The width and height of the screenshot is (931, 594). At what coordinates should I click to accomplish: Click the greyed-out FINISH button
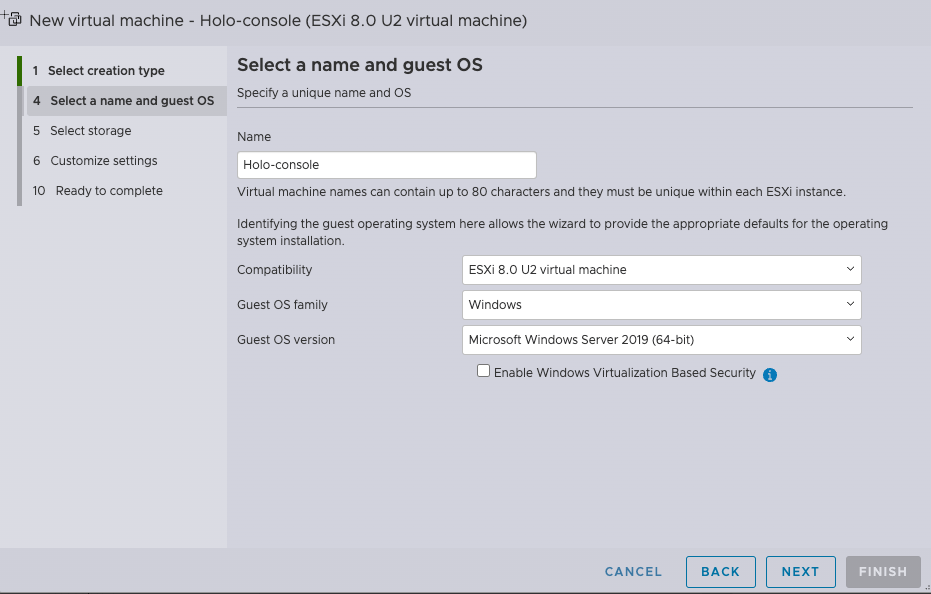click(882, 572)
